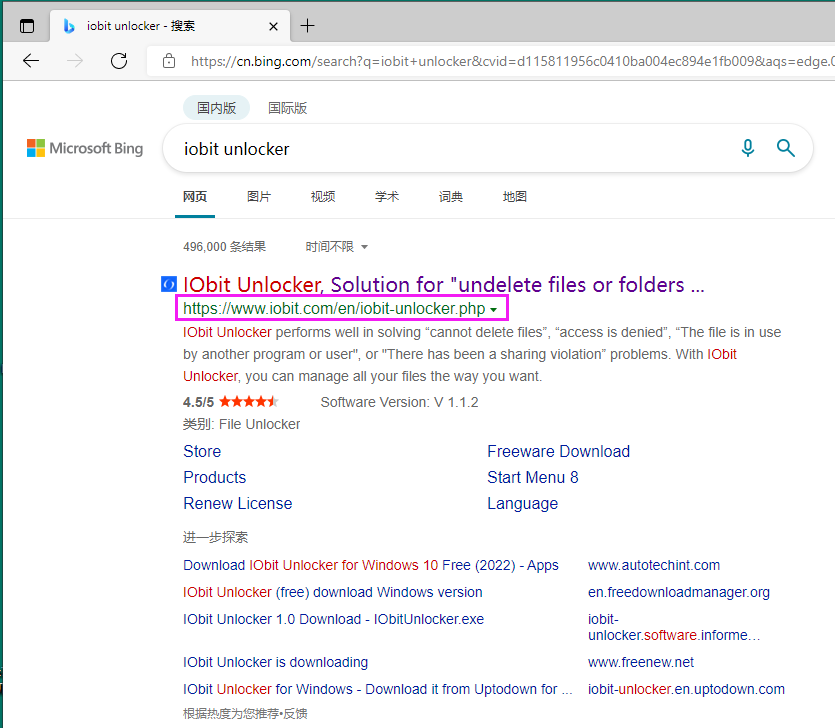This screenshot has height=728, width=835.
Task: Switch to 国际版 search mode
Action: (x=288, y=108)
